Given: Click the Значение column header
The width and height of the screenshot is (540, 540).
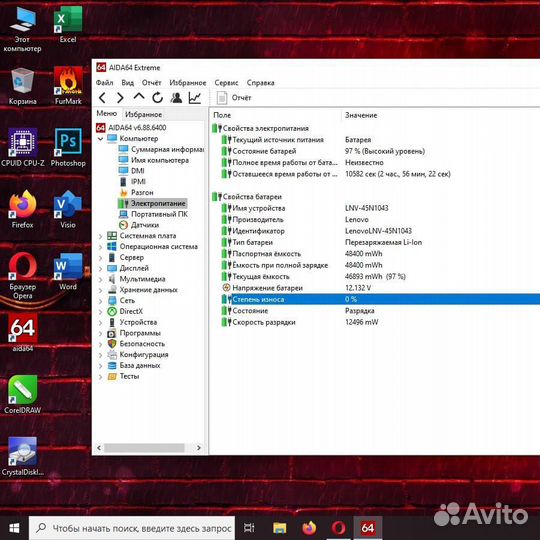Looking at the screenshot, I should click(x=361, y=115).
